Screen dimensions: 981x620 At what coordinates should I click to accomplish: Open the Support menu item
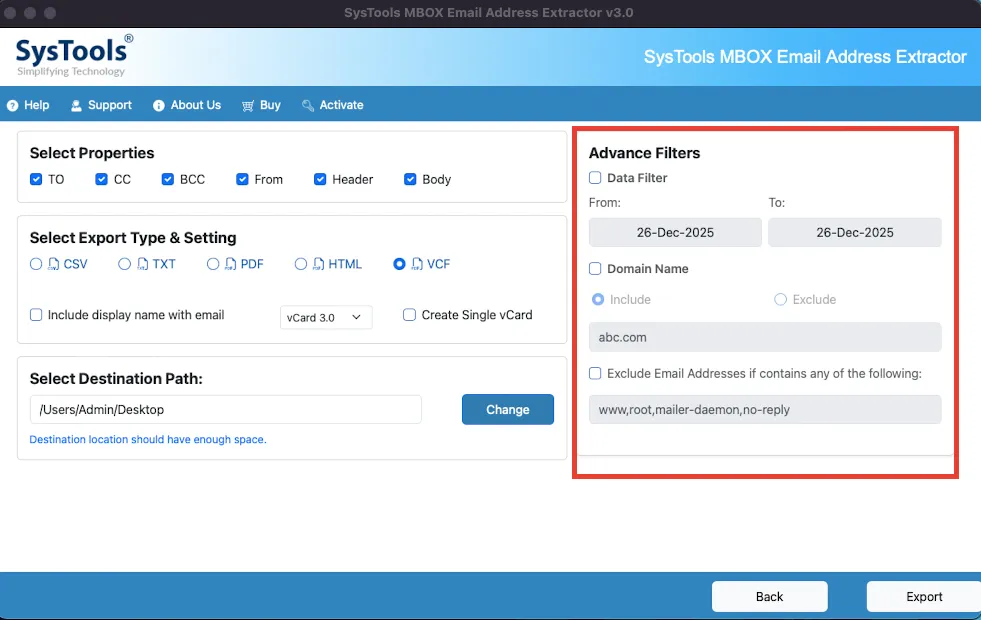pos(101,105)
